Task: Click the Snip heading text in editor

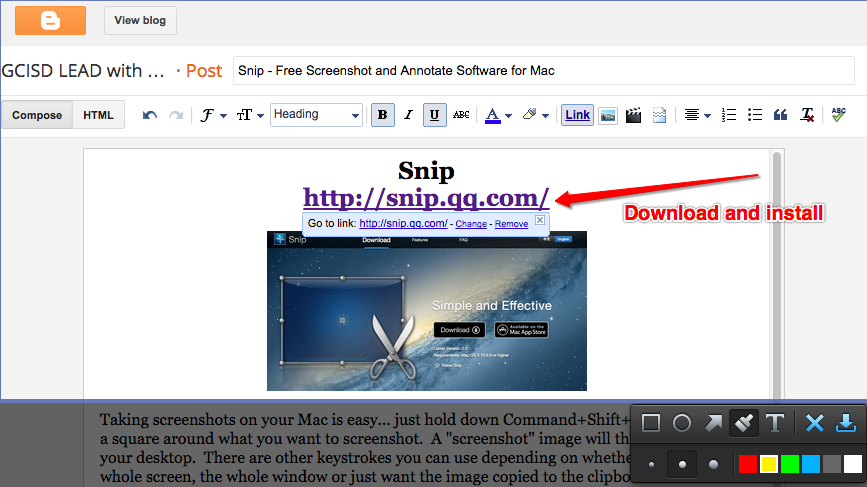Action: (x=426, y=171)
